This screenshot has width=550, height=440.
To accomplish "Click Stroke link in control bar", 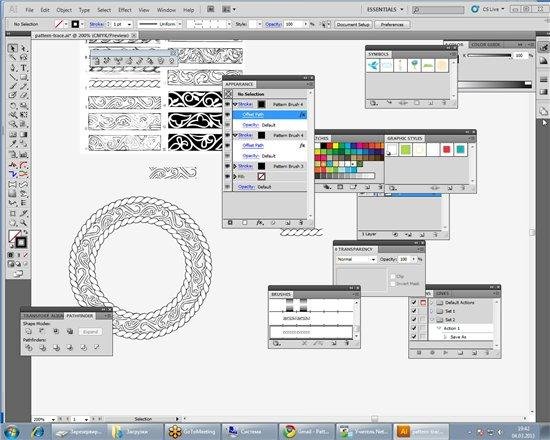I will 96,24.
